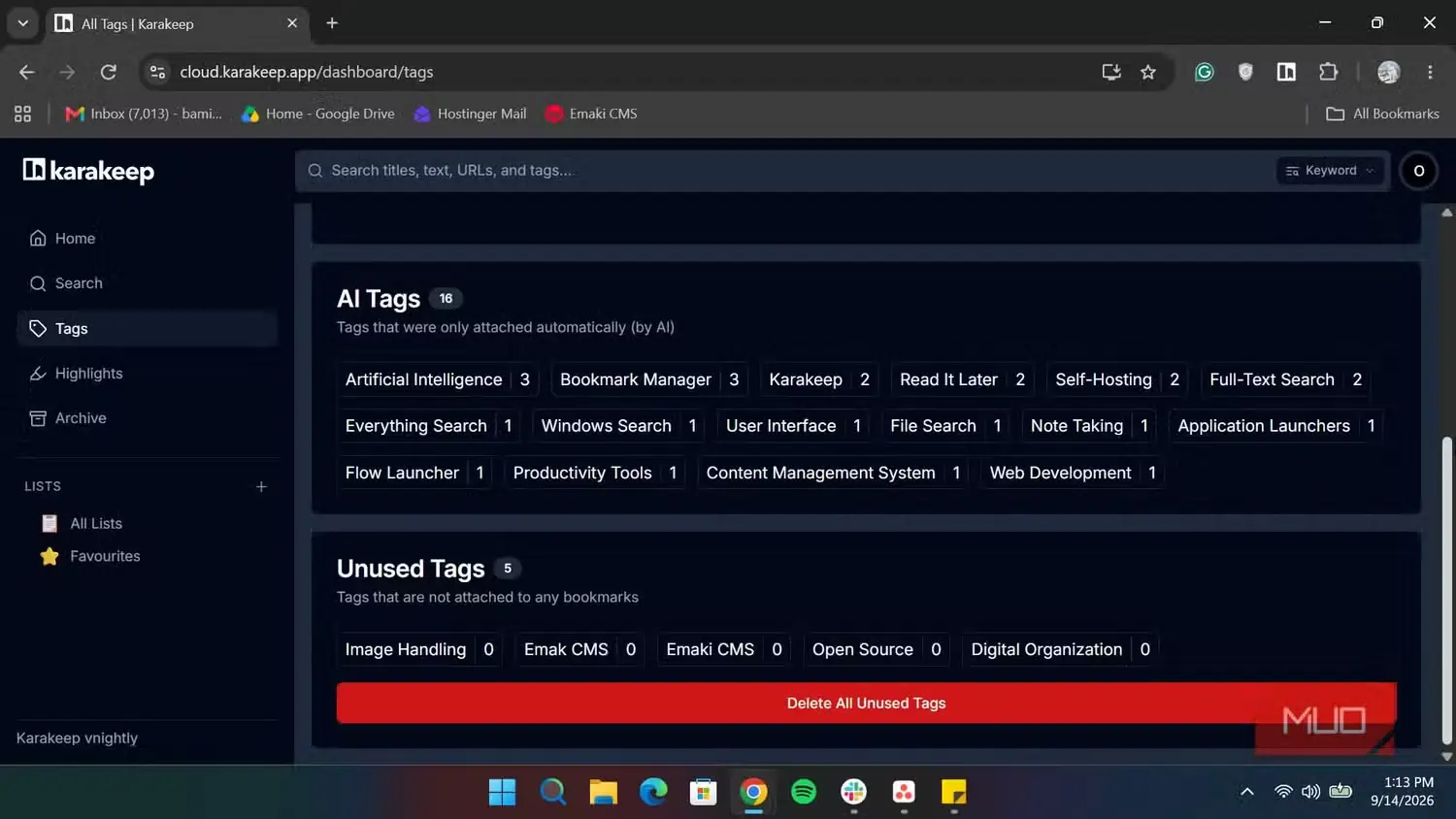This screenshot has width=1456, height=819.
Task: Open the Note Taking tag
Action: 1089,426
